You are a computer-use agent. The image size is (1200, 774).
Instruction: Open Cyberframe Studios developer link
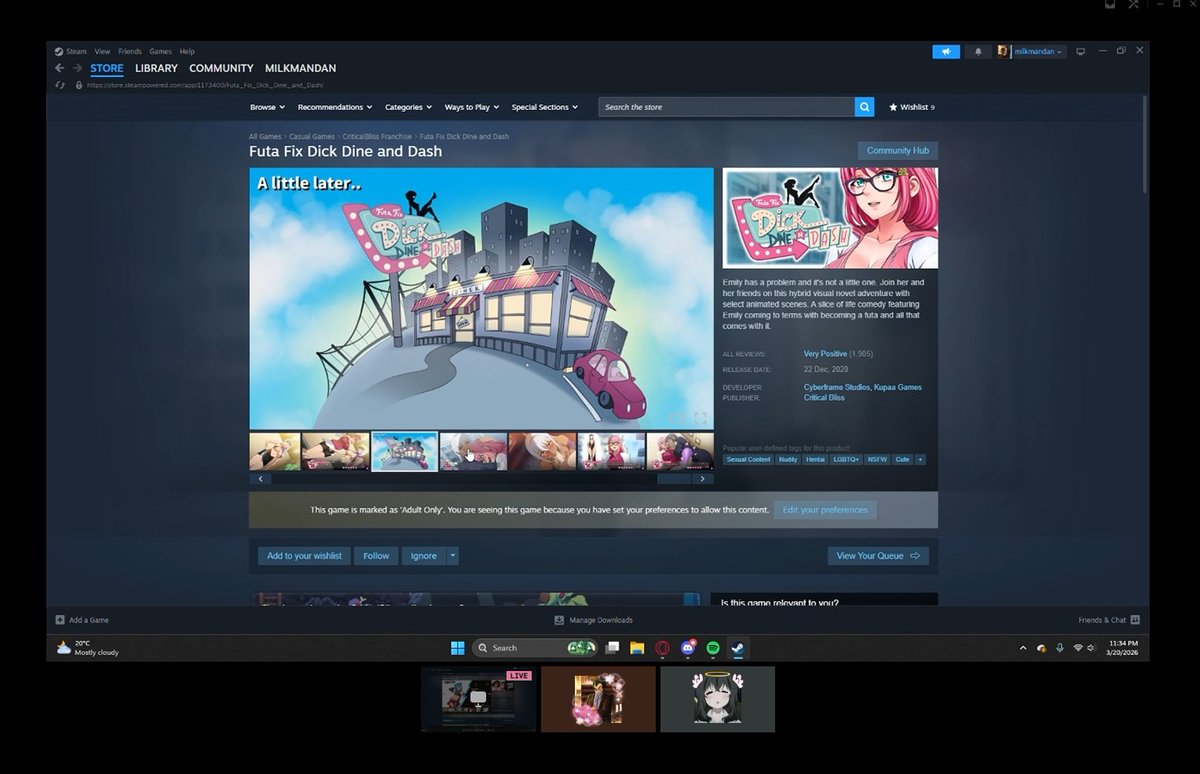pos(836,387)
